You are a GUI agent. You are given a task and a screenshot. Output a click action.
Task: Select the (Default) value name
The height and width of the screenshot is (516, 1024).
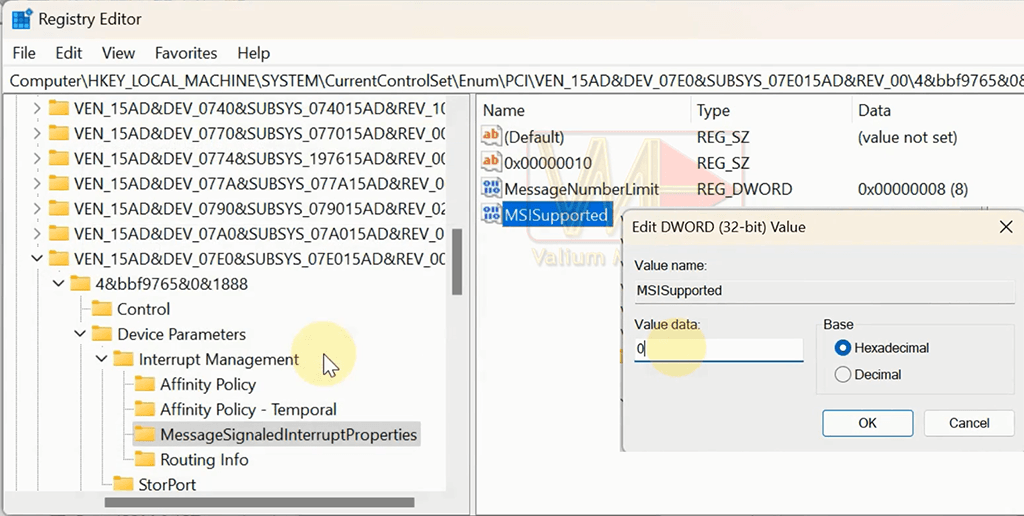[x=534, y=137]
